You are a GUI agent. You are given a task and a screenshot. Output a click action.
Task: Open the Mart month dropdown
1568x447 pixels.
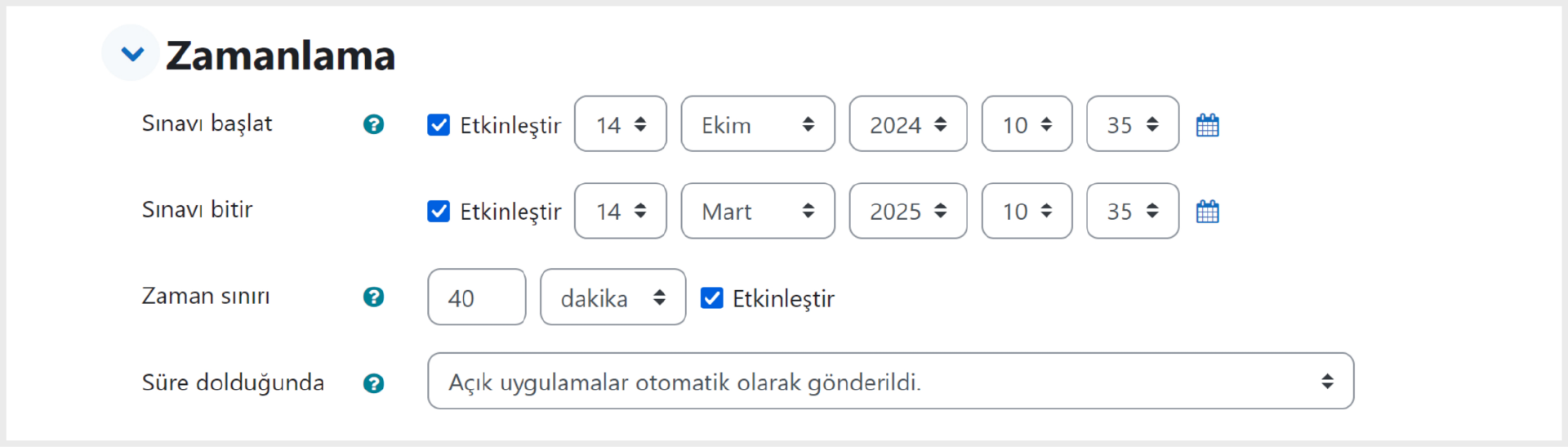[x=758, y=211]
